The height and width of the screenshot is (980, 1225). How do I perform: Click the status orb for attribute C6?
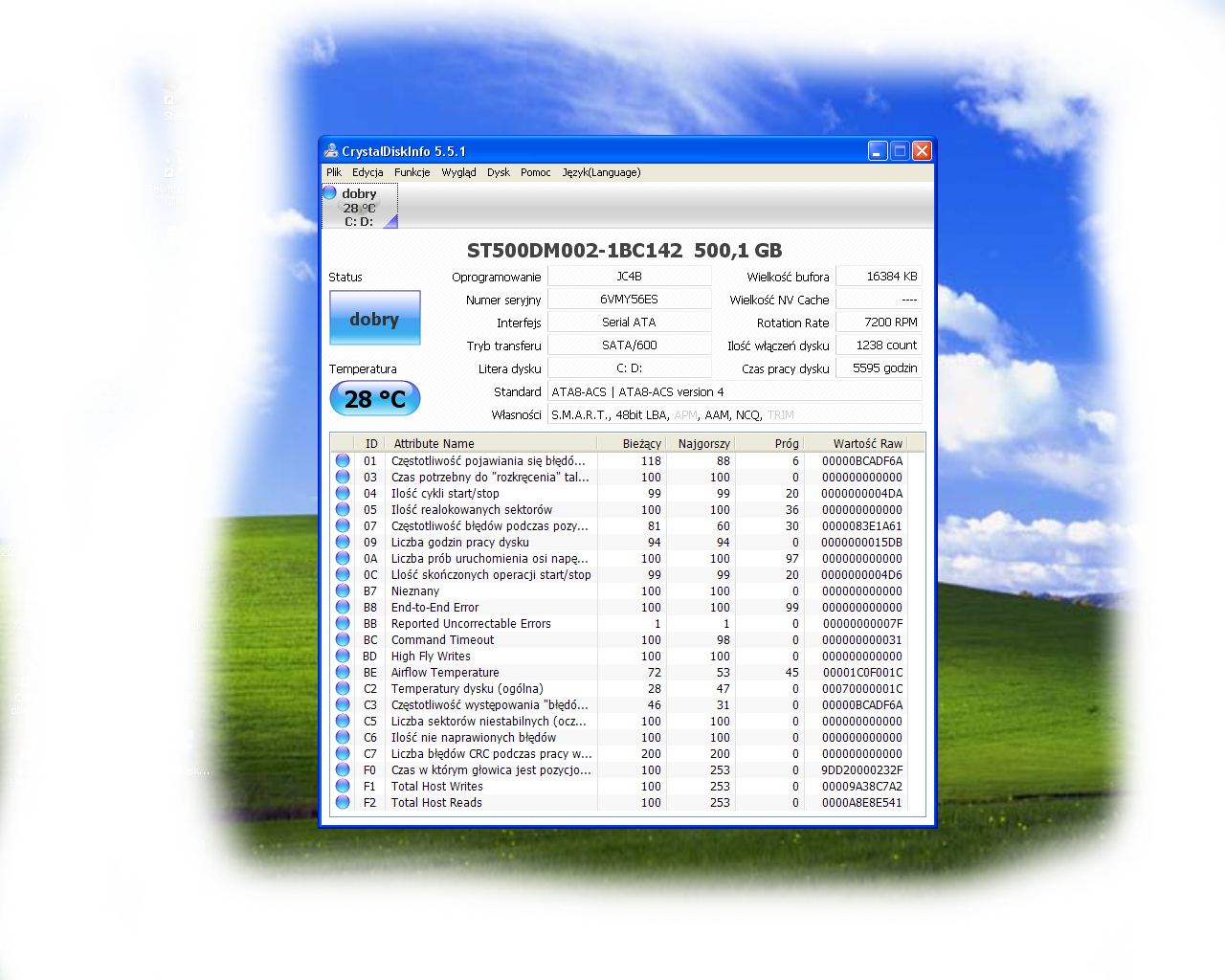343,737
